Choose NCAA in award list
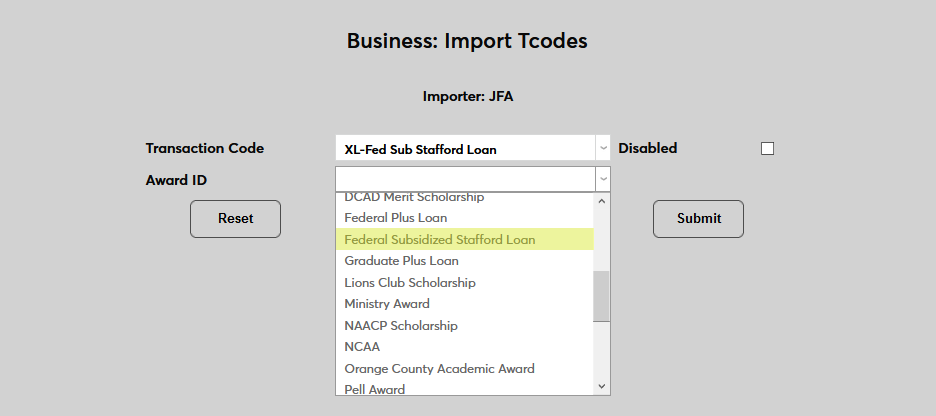The image size is (936, 416). [x=362, y=347]
